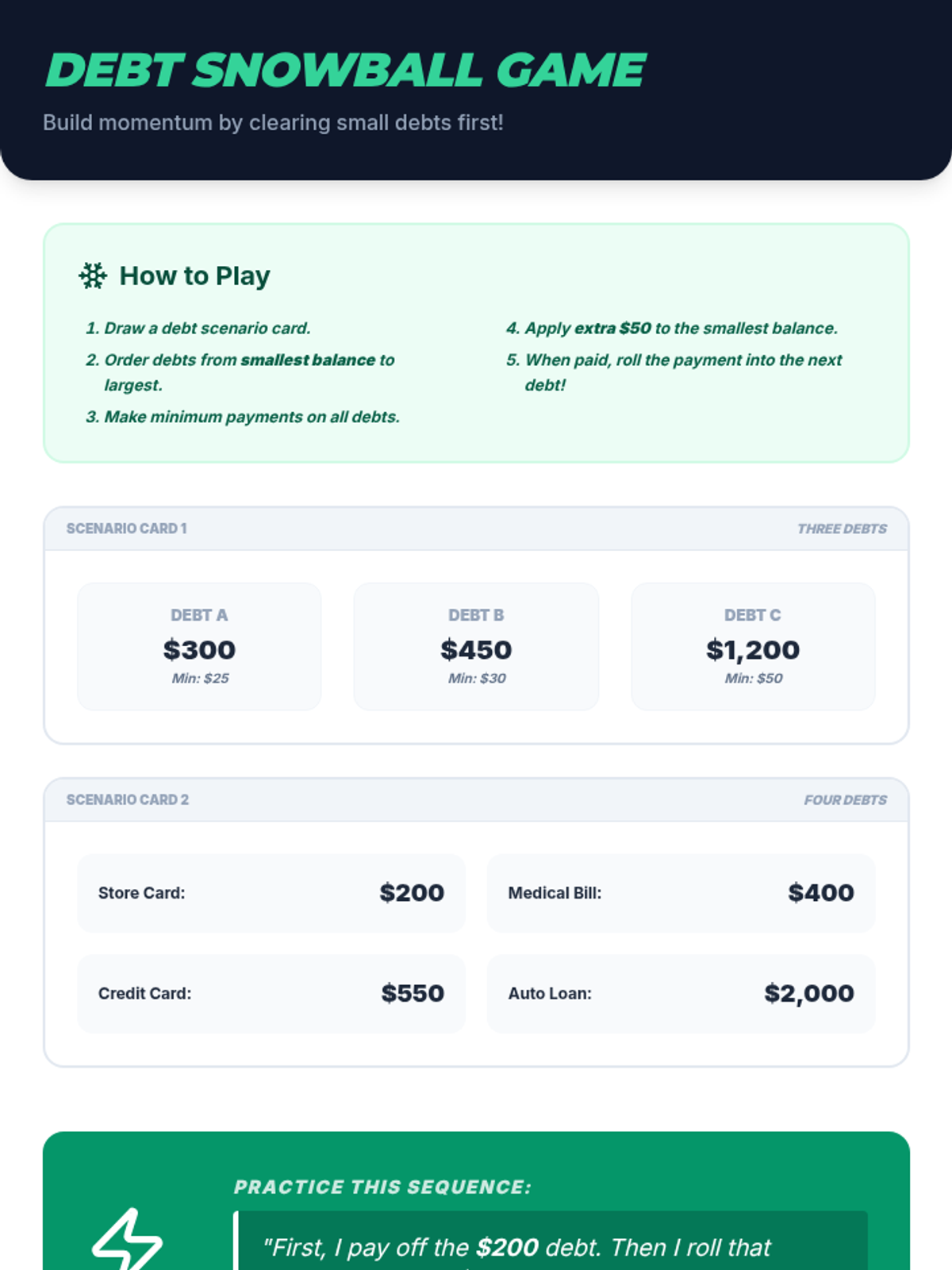Click the Four Debts label

coord(845,800)
